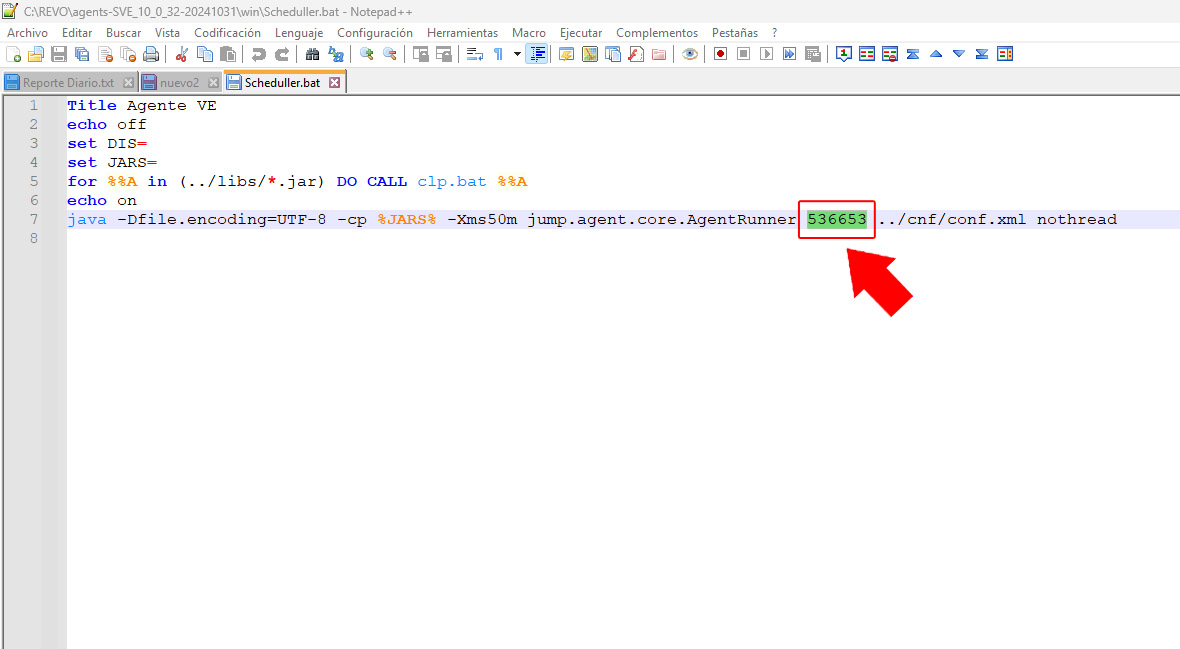Open the Codificación menu
1180x649 pixels.
(227, 33)
